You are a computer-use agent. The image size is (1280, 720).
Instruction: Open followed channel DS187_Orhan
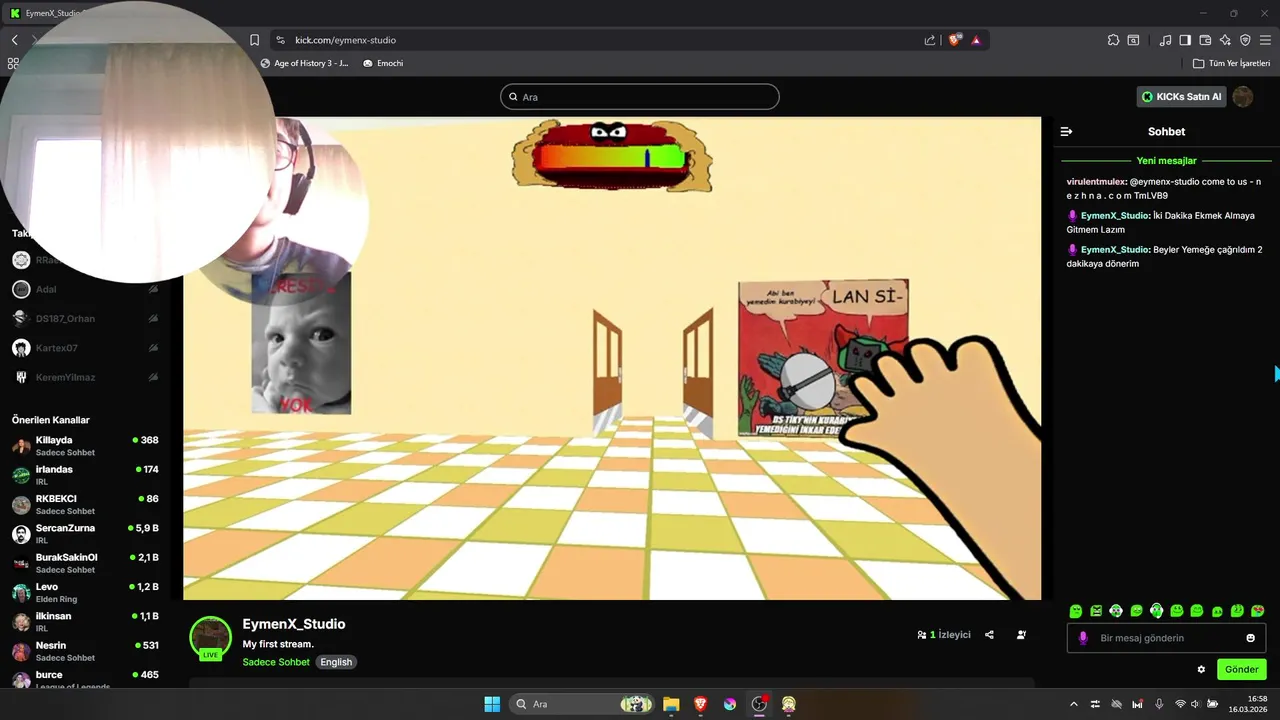tap(85, 319)
